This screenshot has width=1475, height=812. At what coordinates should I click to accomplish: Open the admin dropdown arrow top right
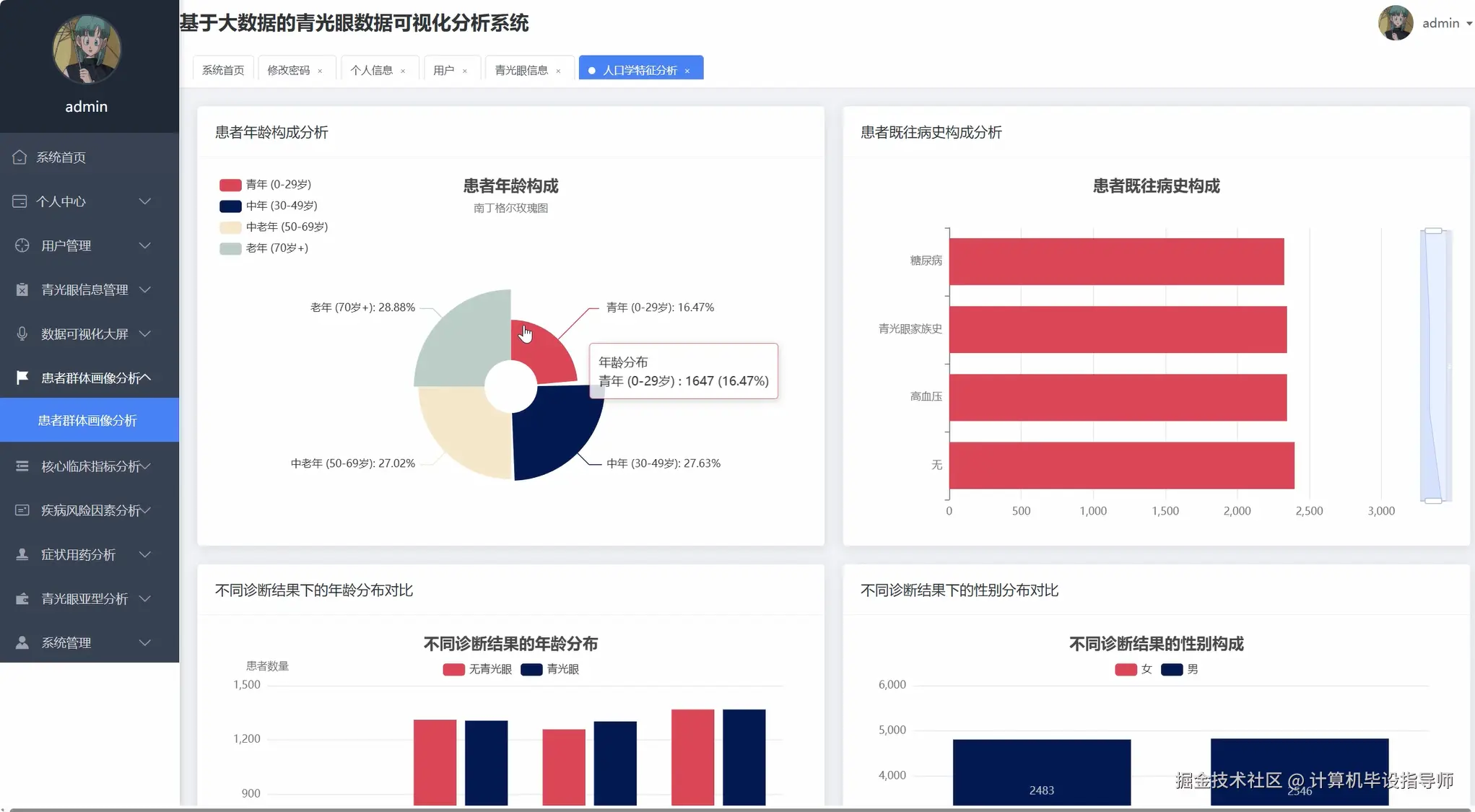[x=1469, y=24]
